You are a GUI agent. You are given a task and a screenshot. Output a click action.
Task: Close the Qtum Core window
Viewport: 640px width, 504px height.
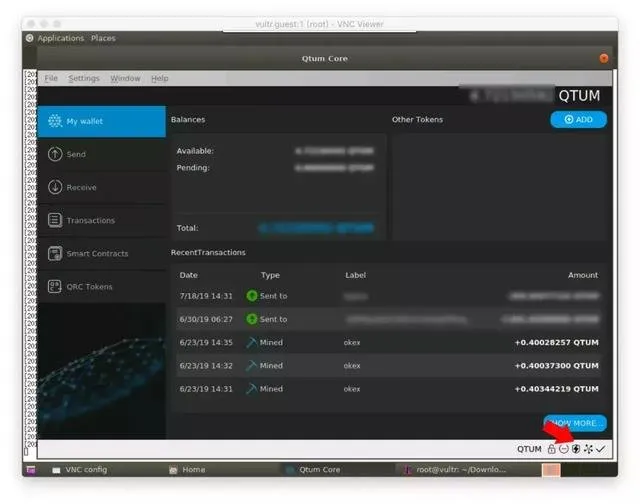pos(604,58)
